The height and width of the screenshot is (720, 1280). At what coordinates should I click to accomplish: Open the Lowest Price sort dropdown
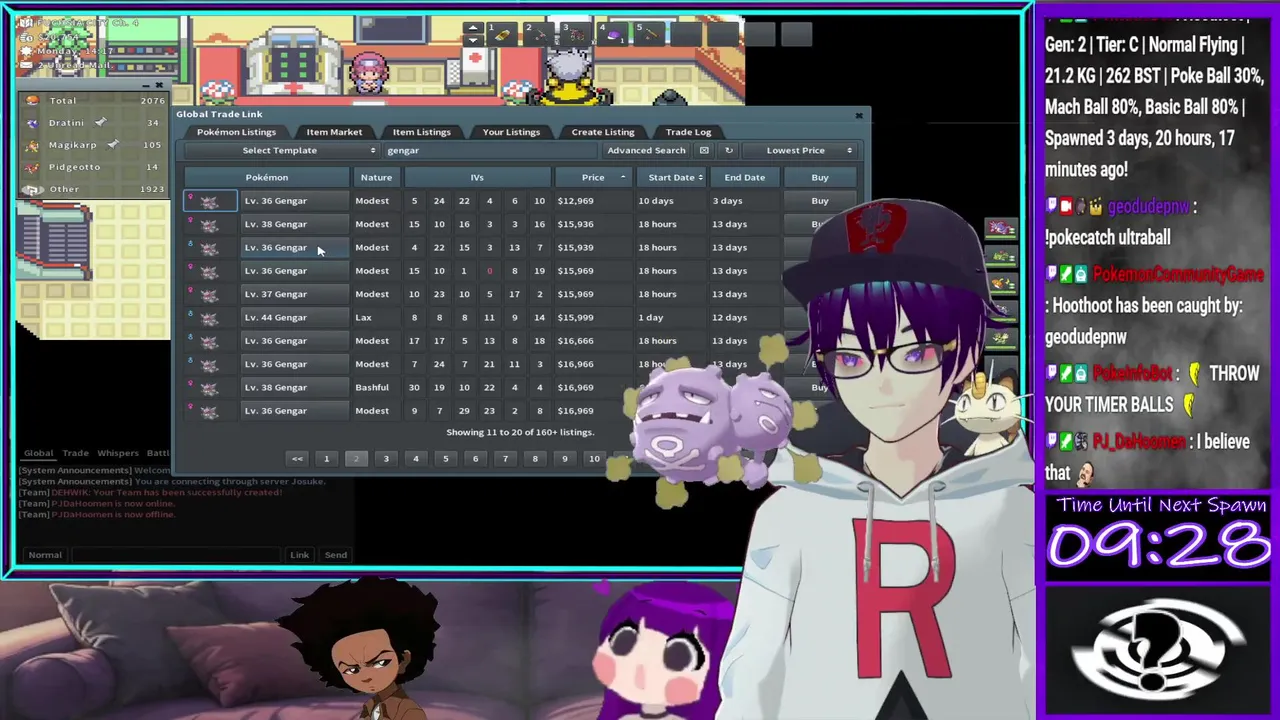point(798,150)
